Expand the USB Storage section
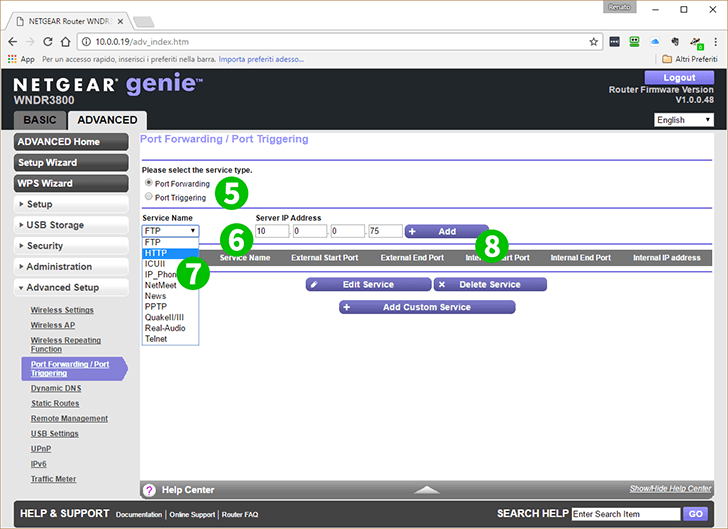The image size is (728, 529). (71, 225)
